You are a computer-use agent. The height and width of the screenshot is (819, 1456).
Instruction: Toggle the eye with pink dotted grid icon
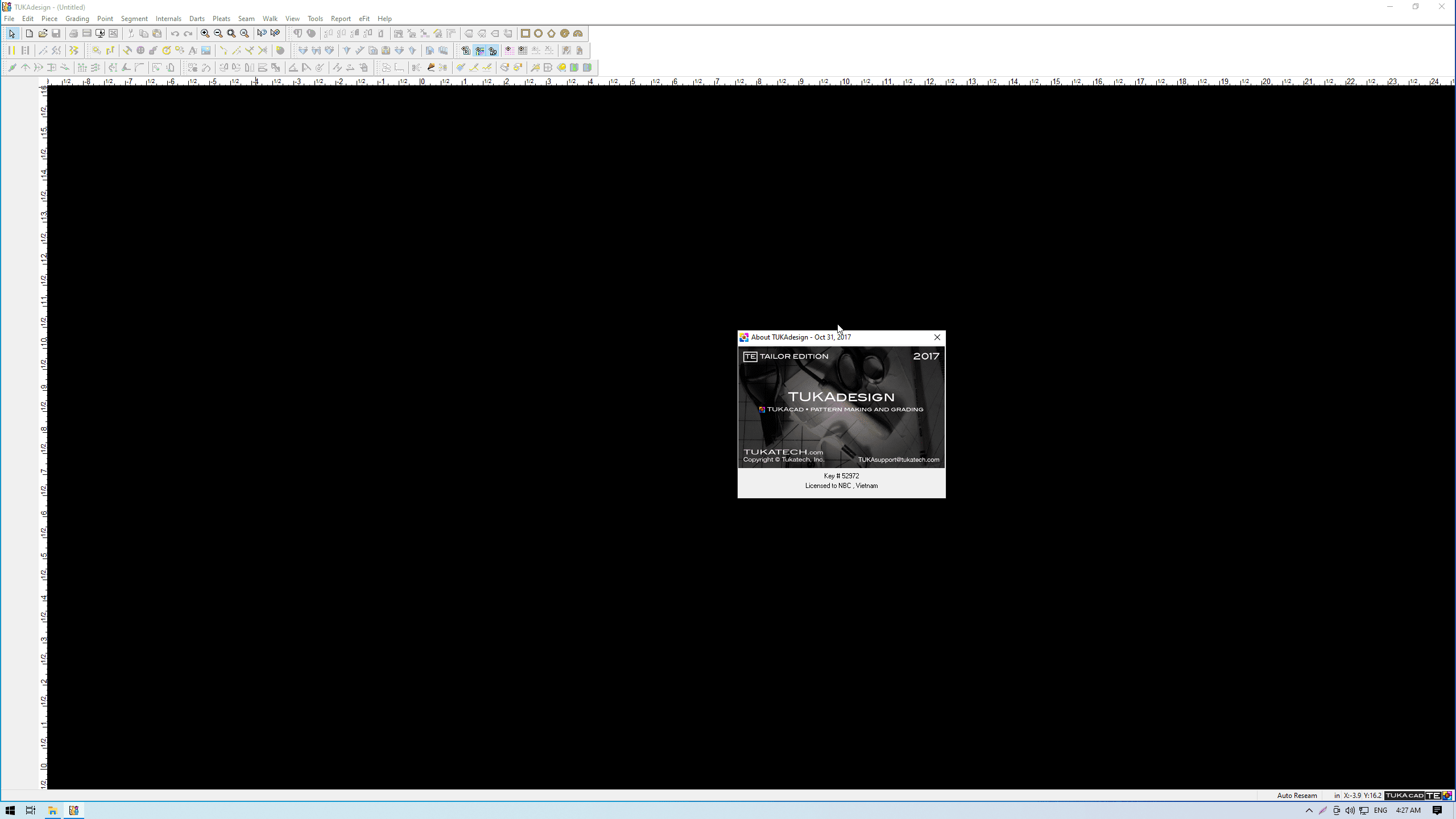point(509,51)
